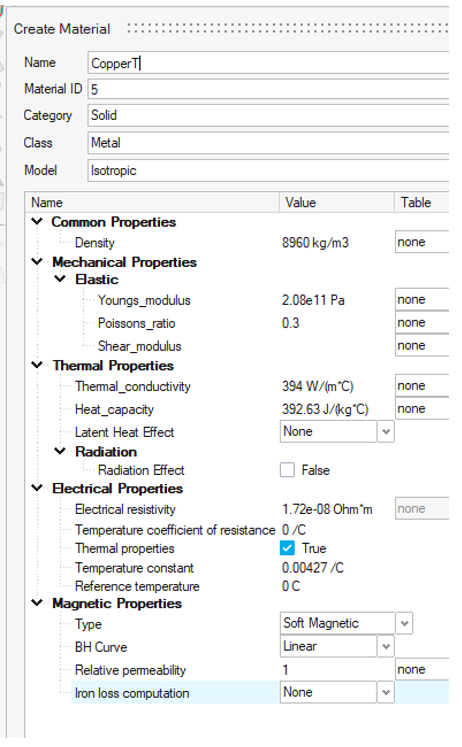
Task: Open the magnetic Type dropdown
Action: (x=404, y=623)
